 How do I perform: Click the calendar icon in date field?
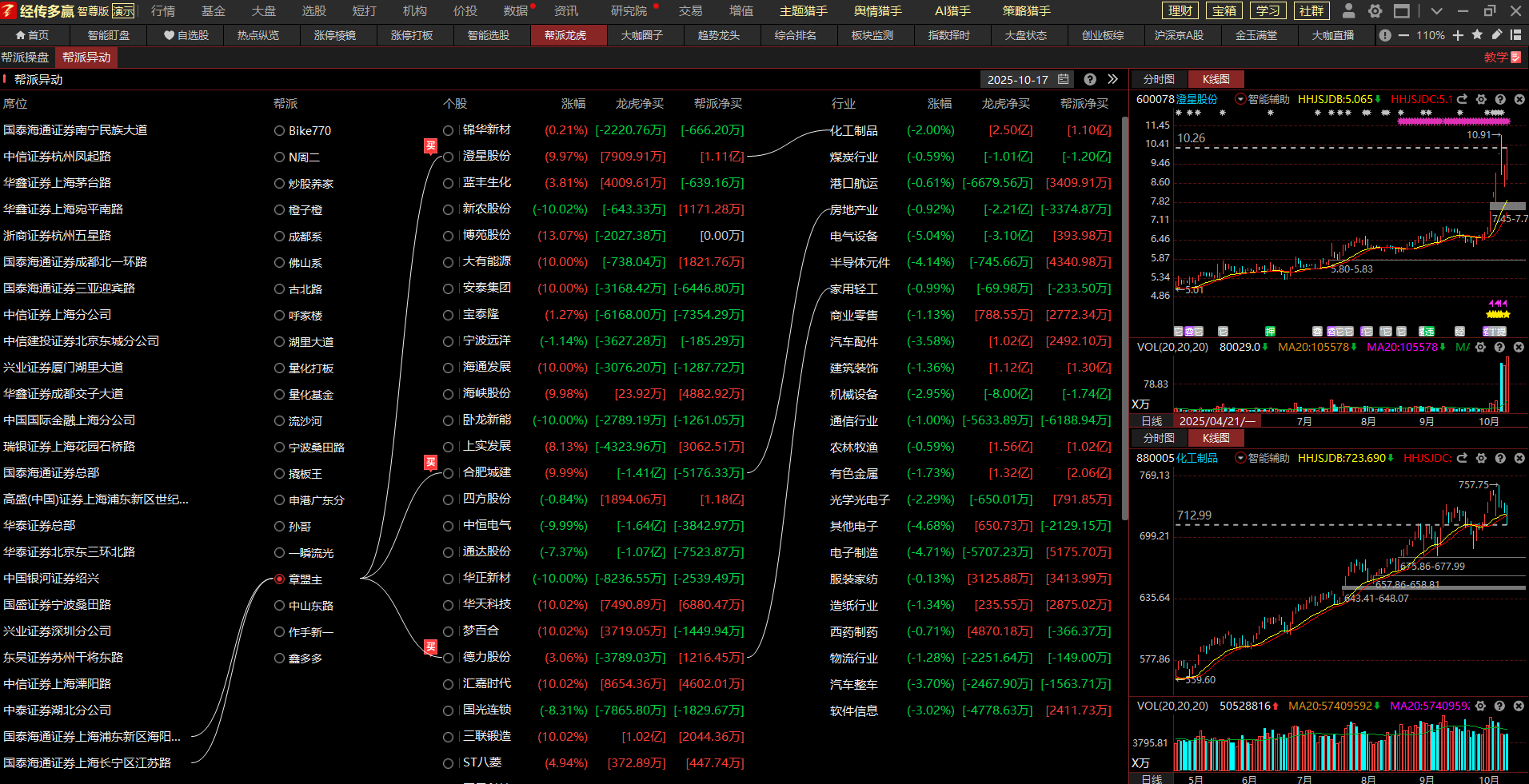1064,79
